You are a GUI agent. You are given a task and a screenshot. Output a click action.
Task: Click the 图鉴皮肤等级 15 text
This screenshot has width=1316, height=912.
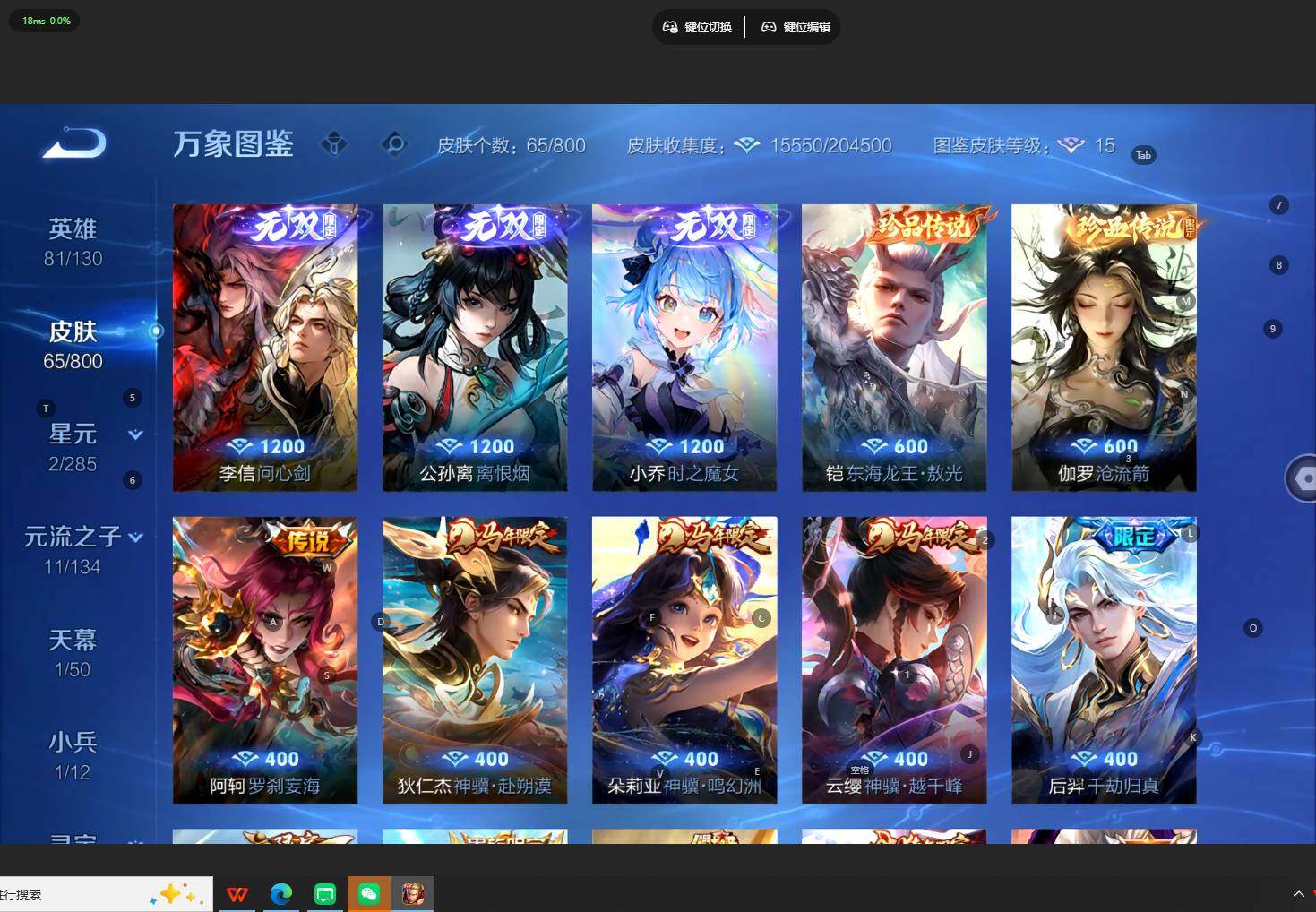click(1024, 145)
